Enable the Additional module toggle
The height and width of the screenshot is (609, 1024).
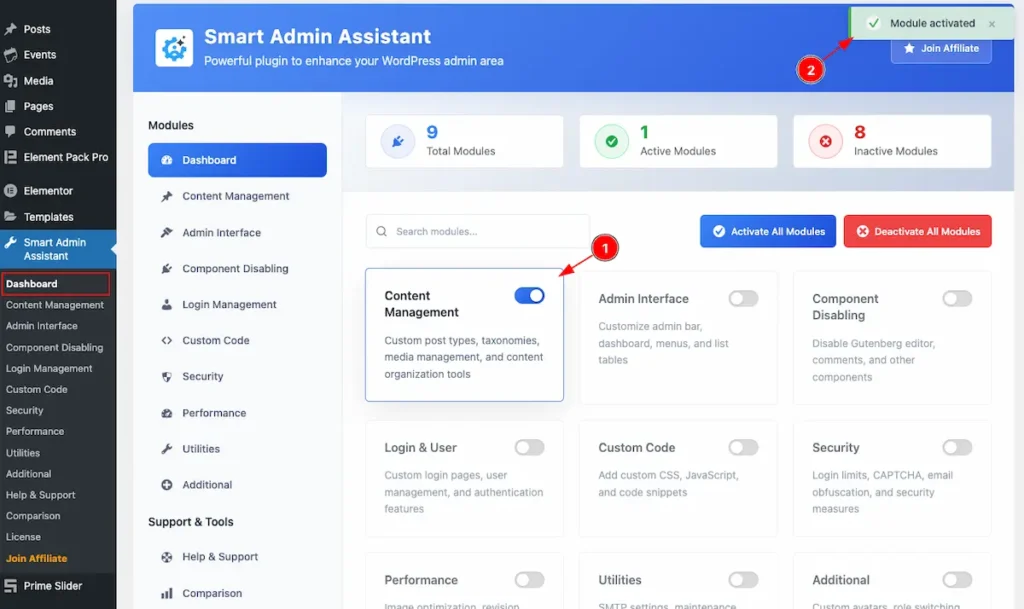(x=957, y=580)
